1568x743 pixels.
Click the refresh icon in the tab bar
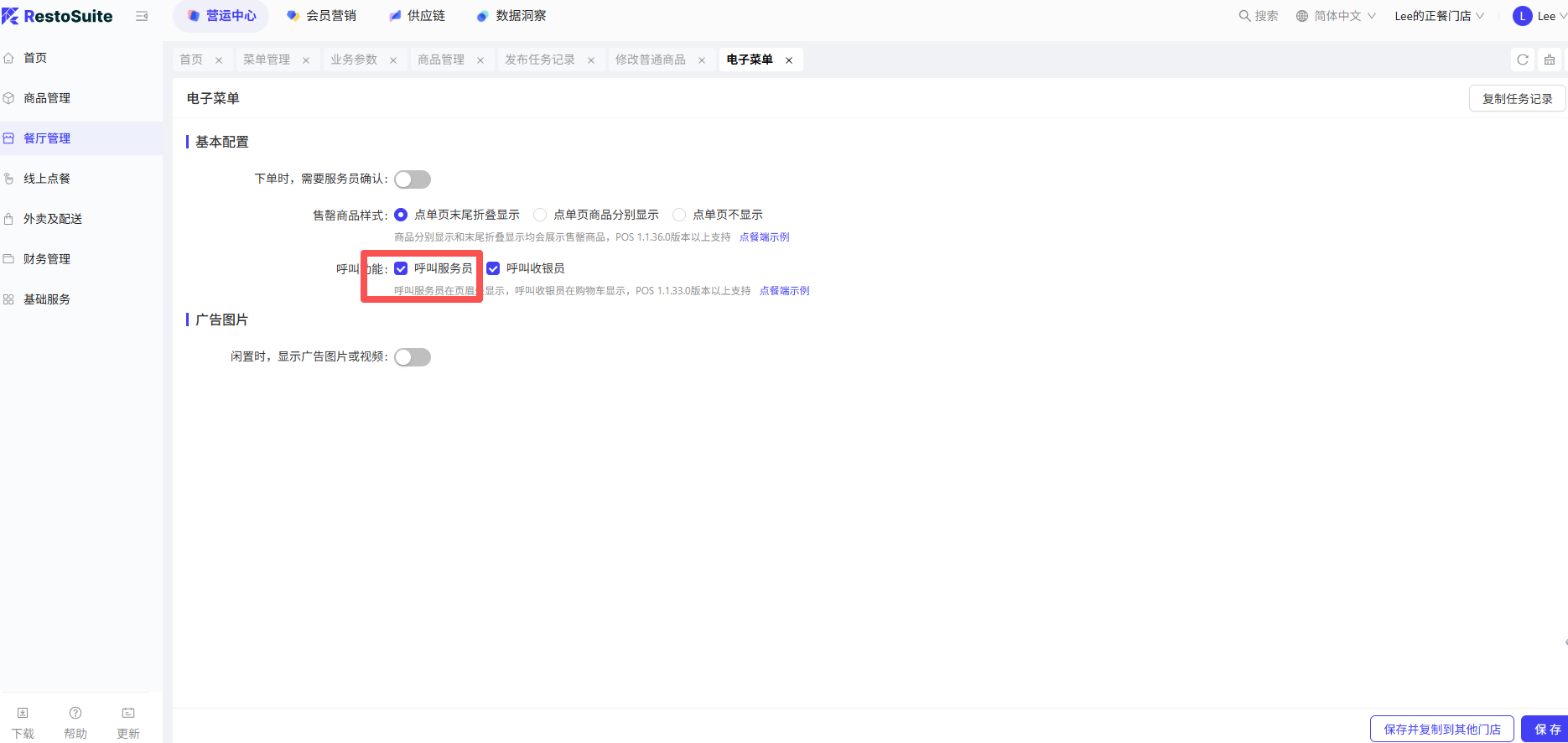coord(1523,60)
